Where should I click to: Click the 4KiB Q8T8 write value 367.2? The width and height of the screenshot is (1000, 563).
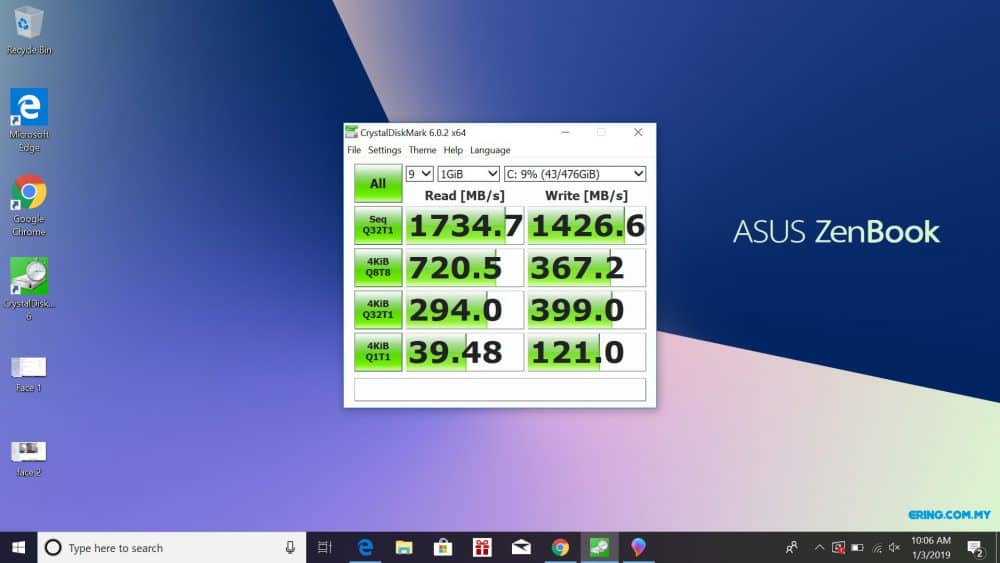[x=586, y=268]
